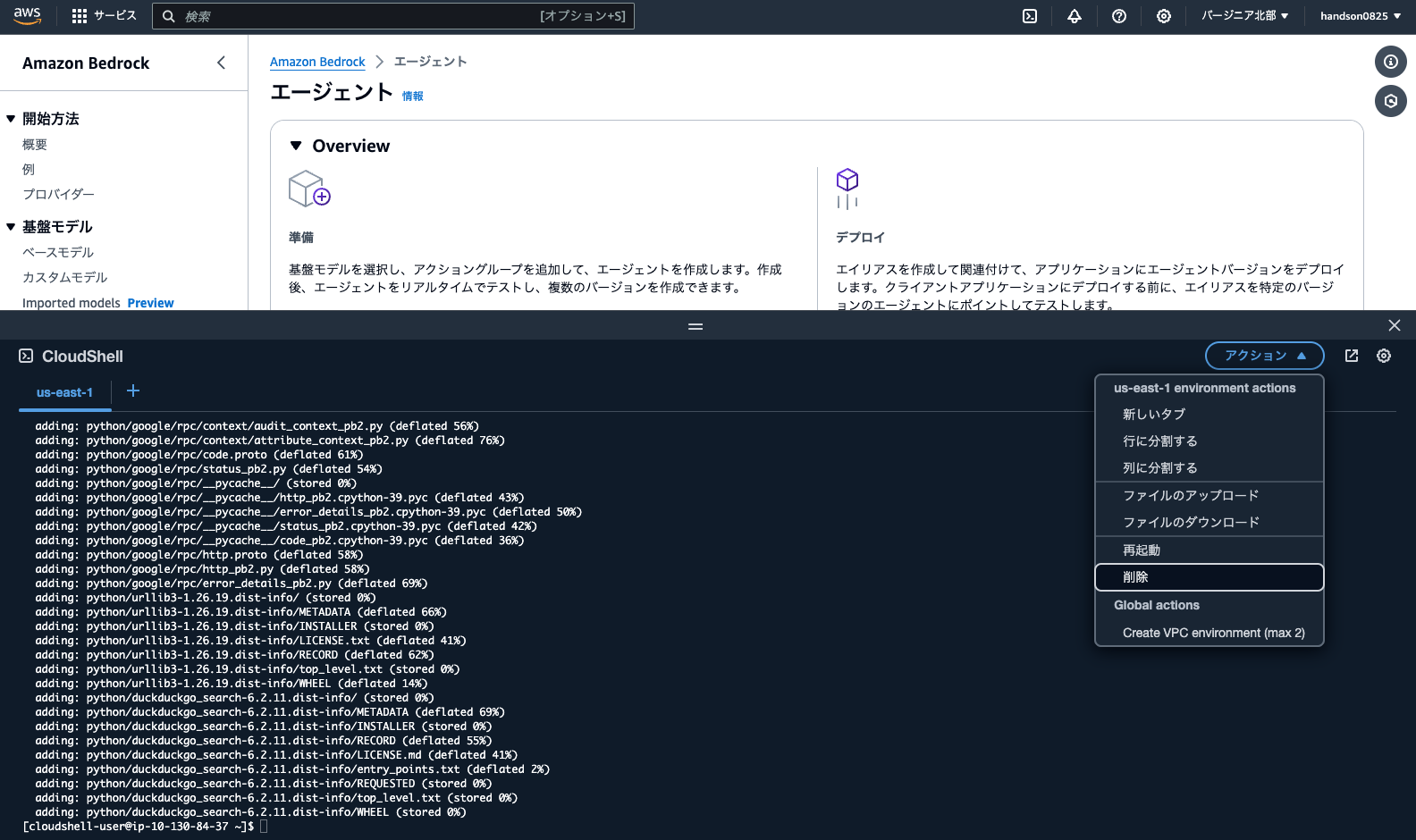This screenshot has width=1416, height=840.
Task: Click the Global actions header
Action: click(1156, 605)
